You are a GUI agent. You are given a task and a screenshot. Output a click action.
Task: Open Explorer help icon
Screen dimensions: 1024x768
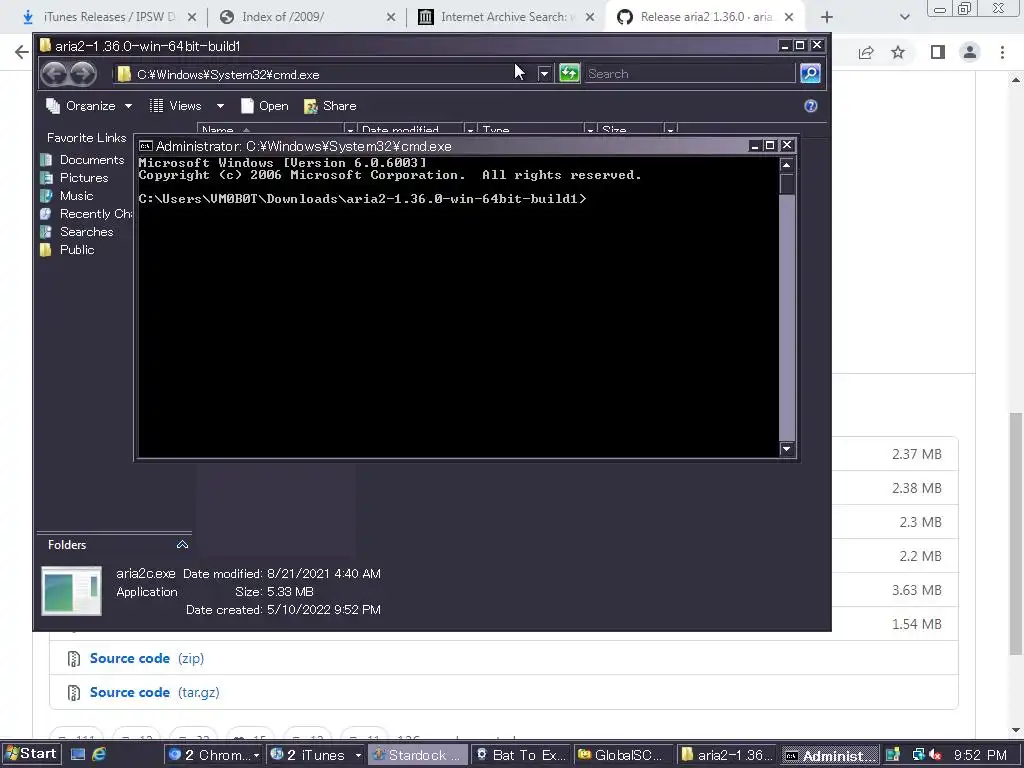(810, 106)
